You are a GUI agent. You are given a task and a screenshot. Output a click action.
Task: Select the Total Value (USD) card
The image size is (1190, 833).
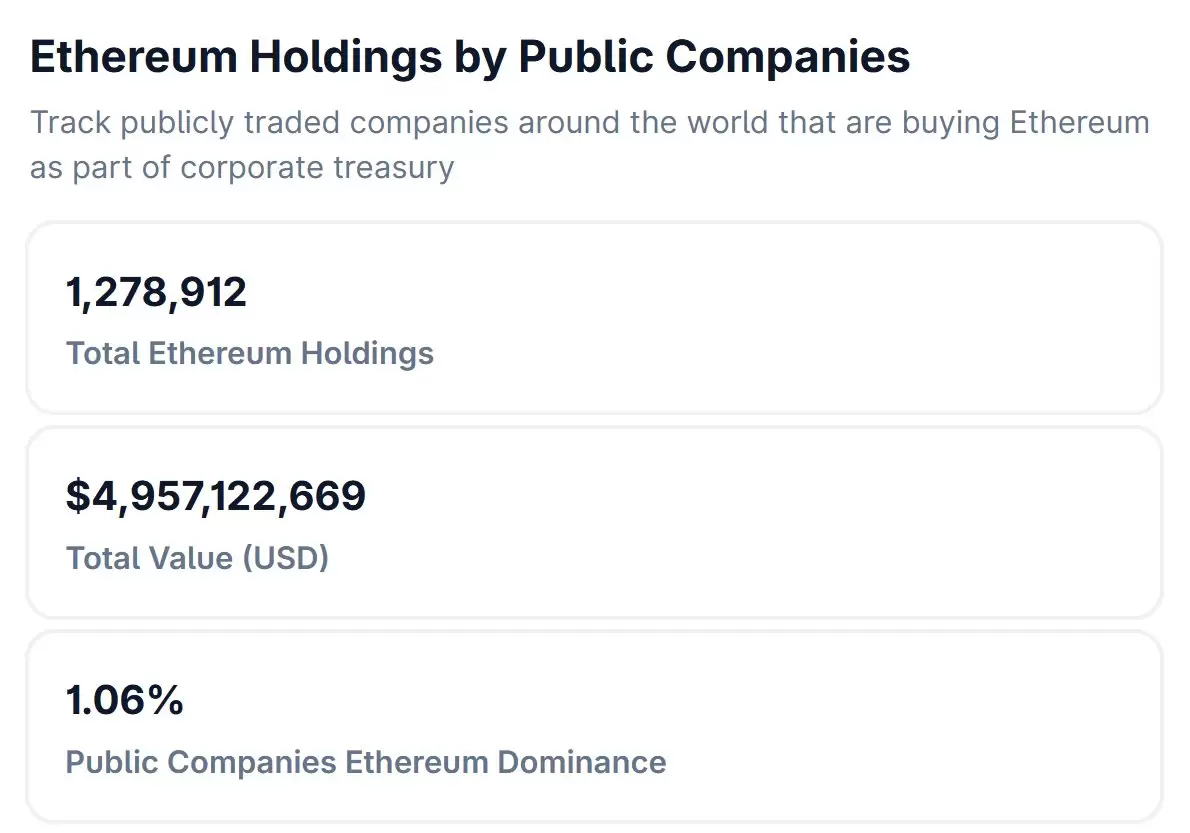(594, 522)
